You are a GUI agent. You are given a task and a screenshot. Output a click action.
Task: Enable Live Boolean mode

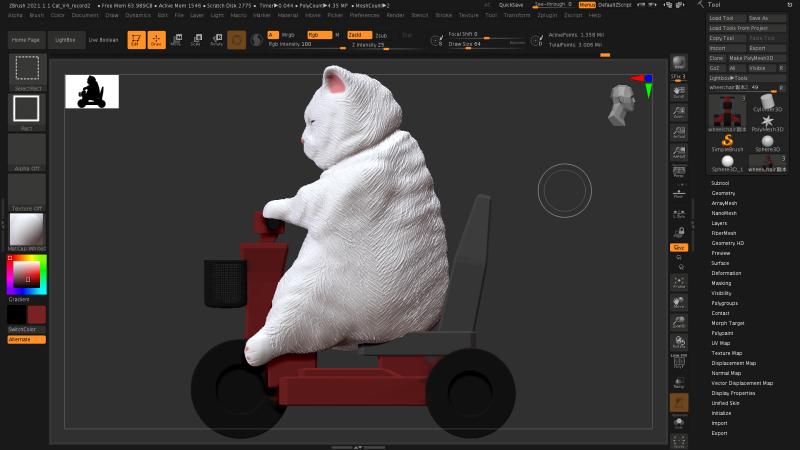point(103,40)
